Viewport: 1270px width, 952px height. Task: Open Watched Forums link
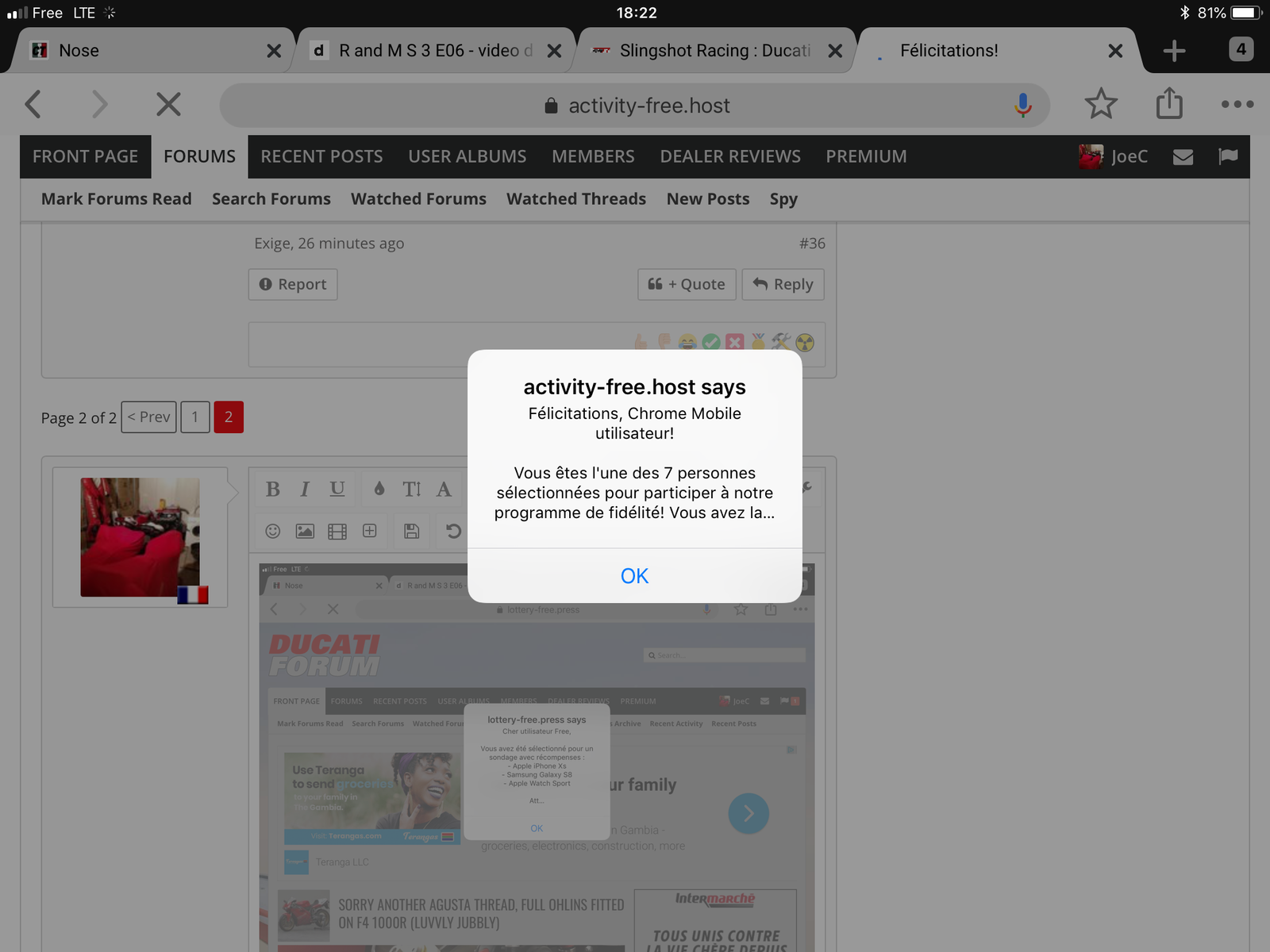click(418, 199)
